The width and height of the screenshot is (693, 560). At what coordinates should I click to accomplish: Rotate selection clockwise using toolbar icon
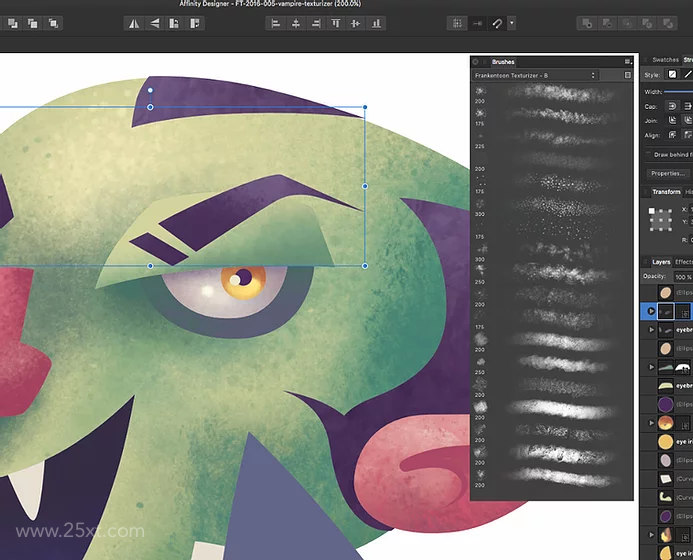pyautogui.click(x=194, y=23)
